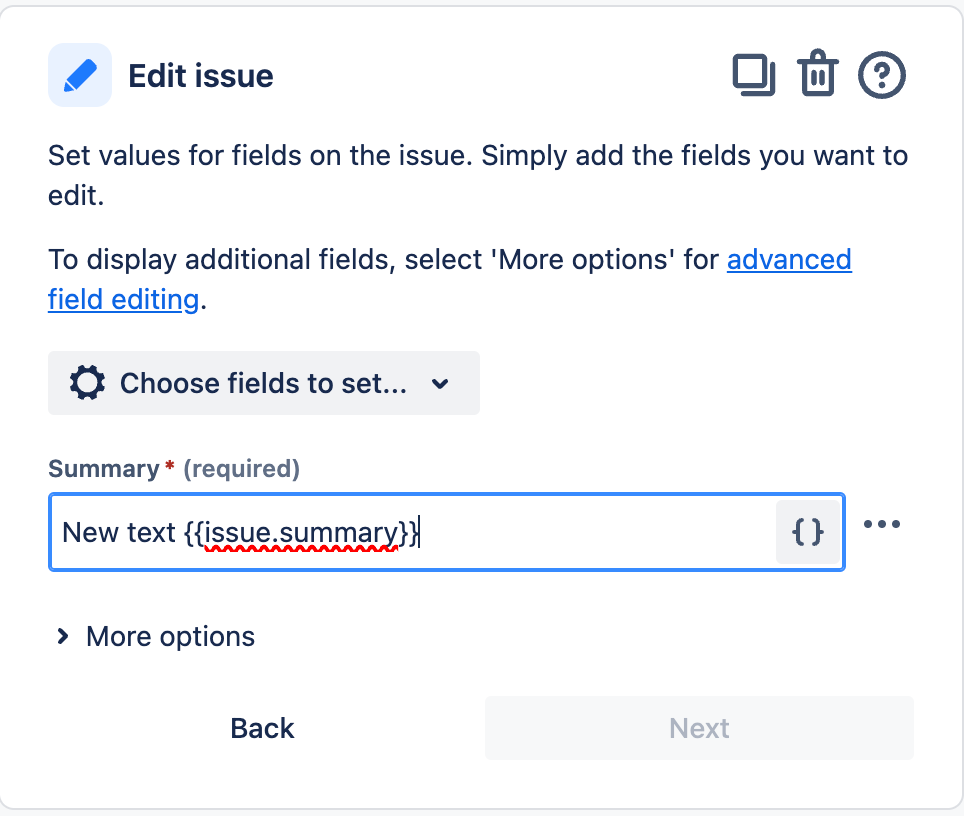Delete this action using the trash icon

[817, 75]
